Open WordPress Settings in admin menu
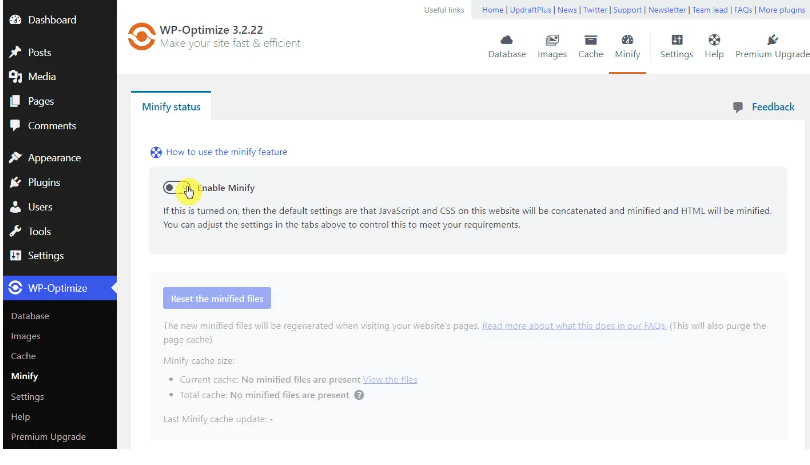Image resolution: width=810 pixels, height=465 pixels. 45,255
